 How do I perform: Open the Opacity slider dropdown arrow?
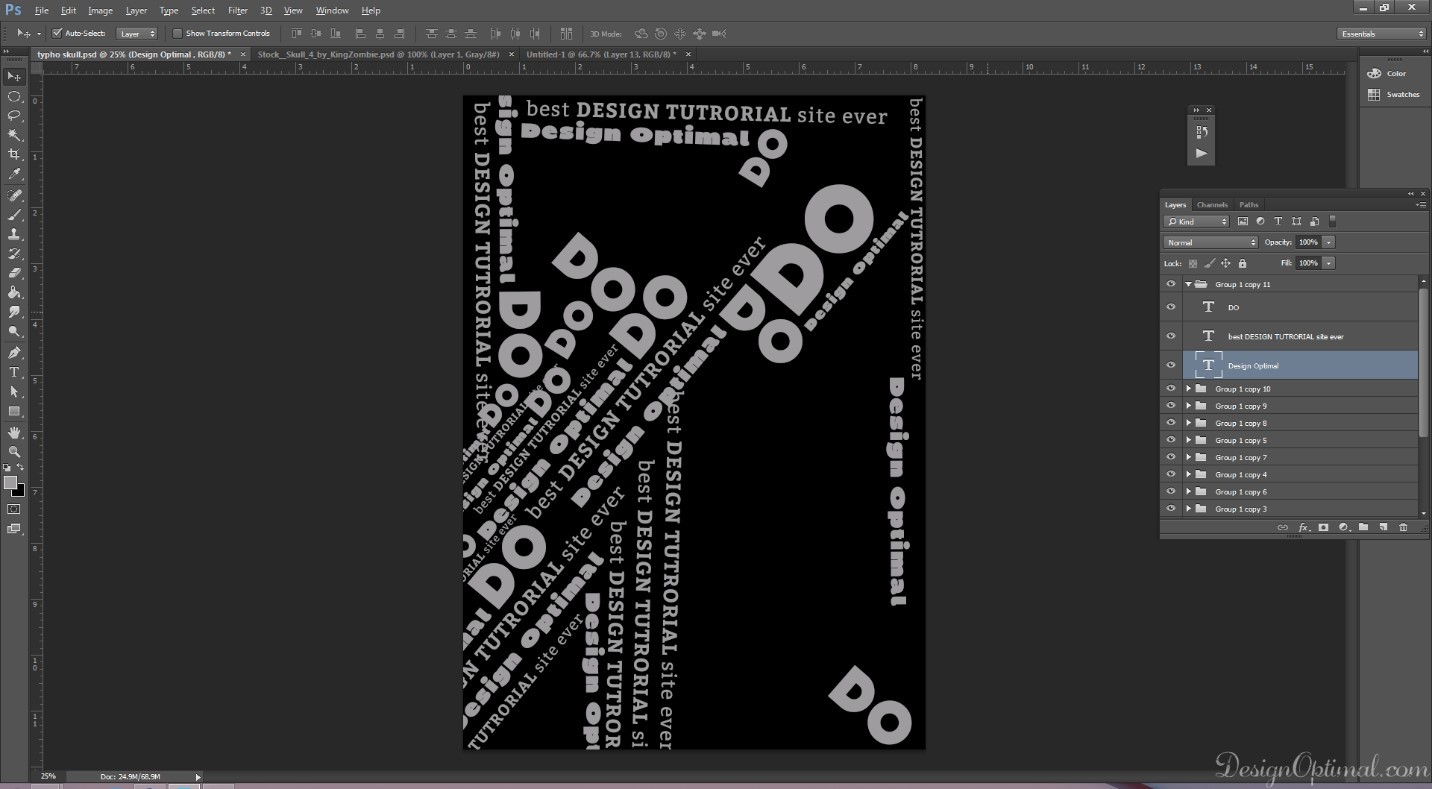1329,242
